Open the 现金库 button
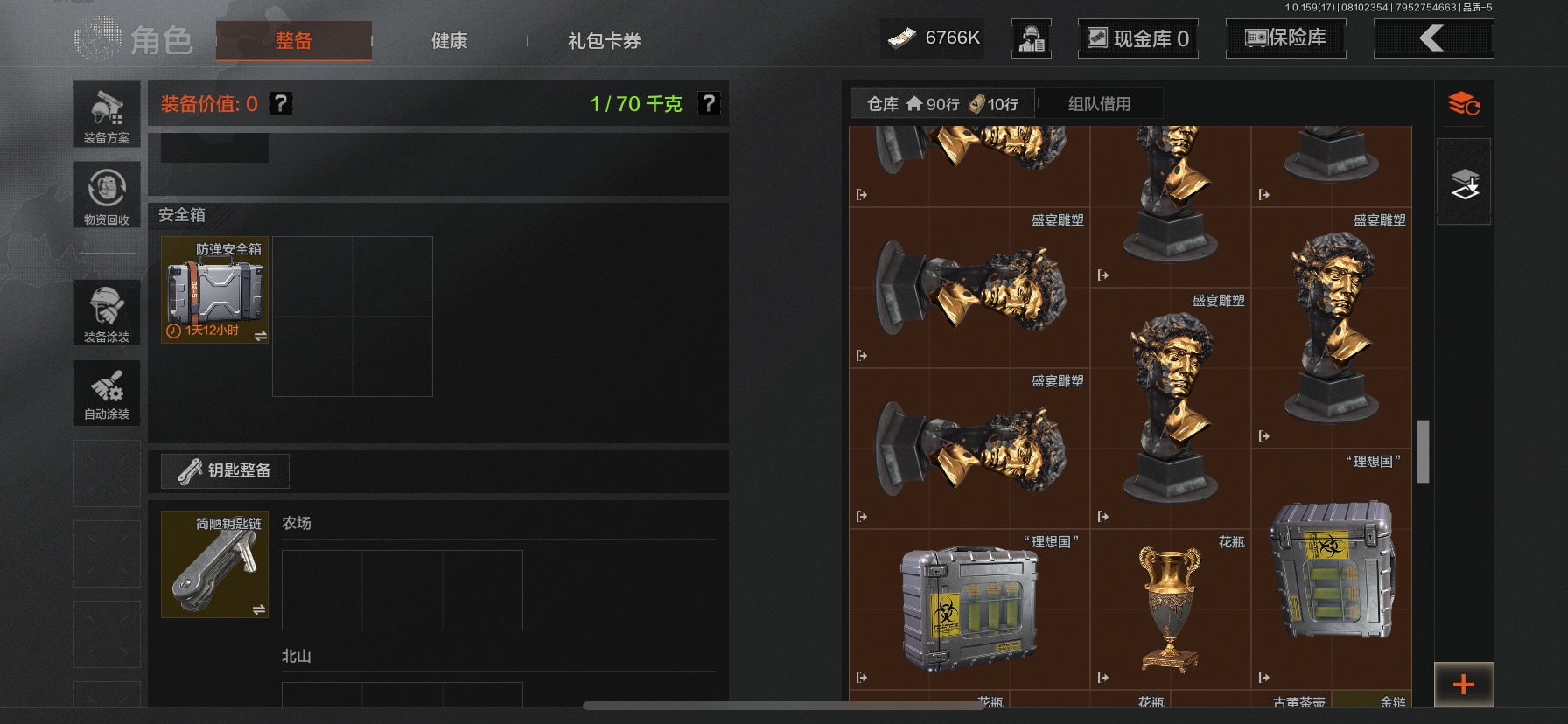This screenshot has height=724, width=1568. [x=1138, y=38]
